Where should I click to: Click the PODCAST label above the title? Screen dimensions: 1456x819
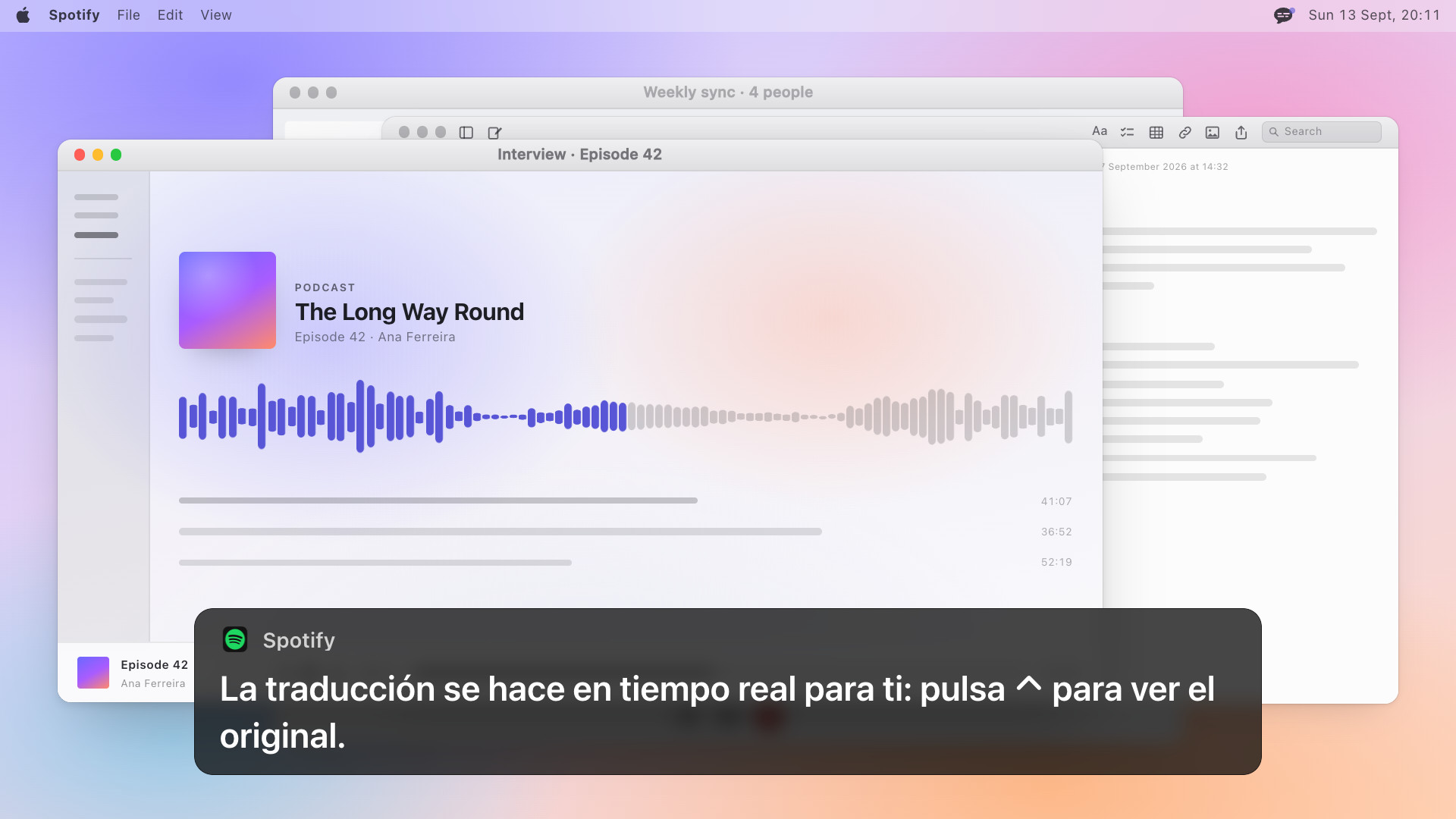pyautogui.click(x=325, y=287)
